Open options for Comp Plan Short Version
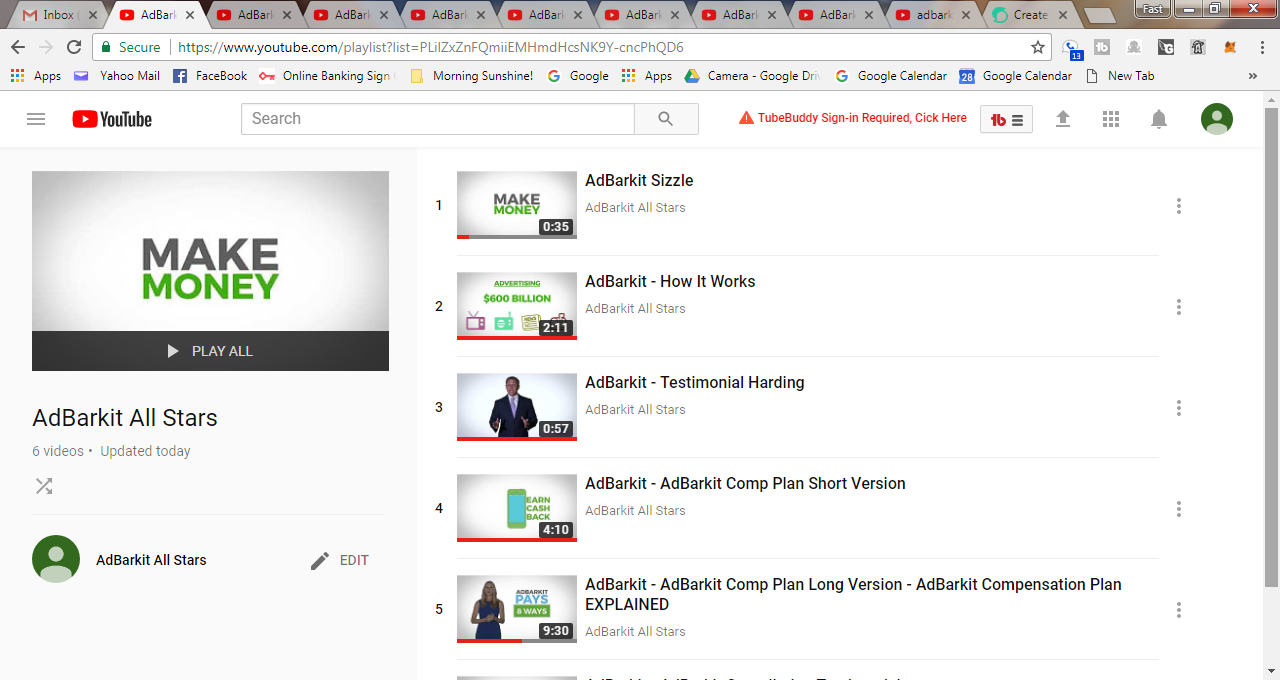The height and width of the screenshot is (680, 1280). (1179, 509)
